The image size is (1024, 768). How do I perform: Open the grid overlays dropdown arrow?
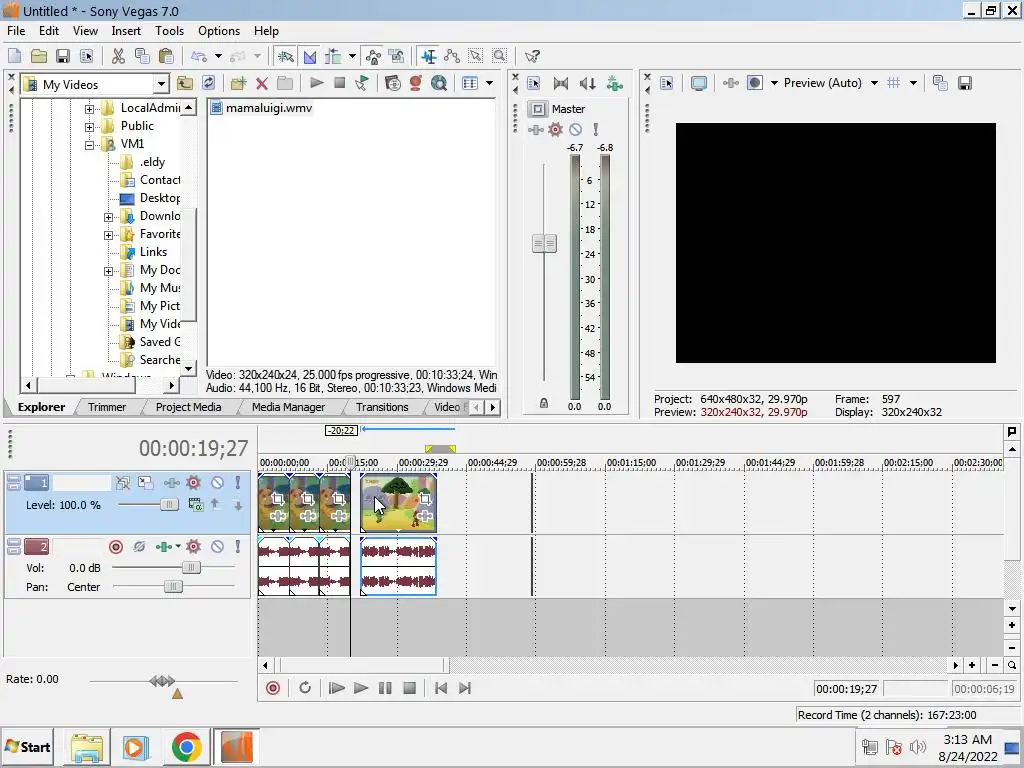point(913,83)
